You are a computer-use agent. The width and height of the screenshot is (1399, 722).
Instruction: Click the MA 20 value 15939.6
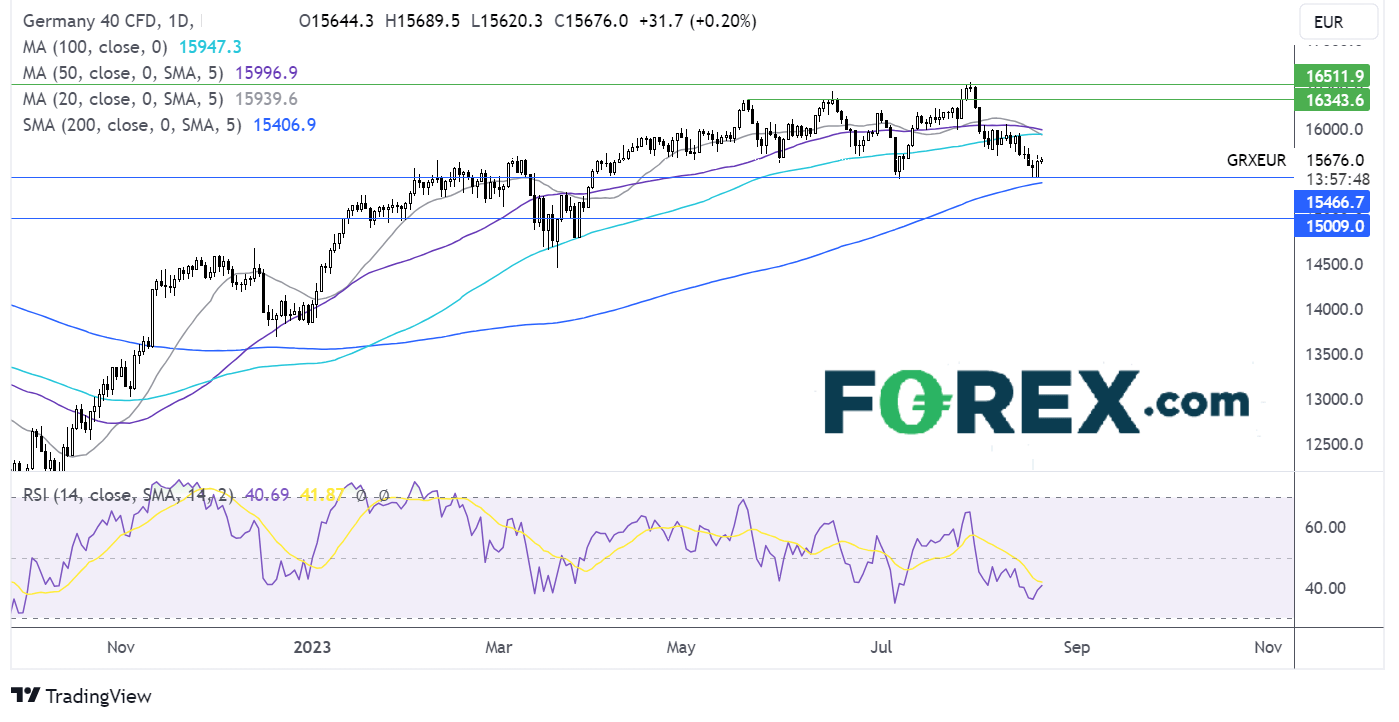pyautogui.click(x=266, y=99)
